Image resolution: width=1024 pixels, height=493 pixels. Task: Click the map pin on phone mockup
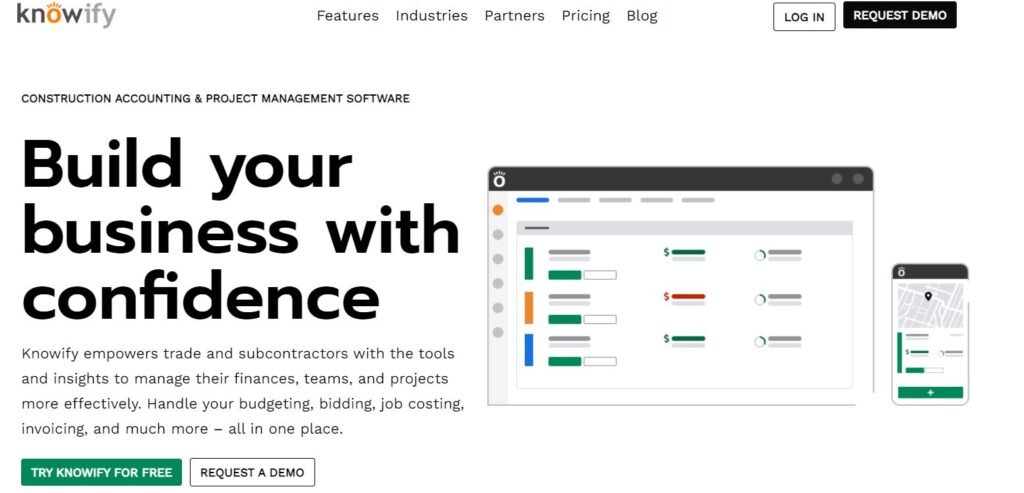pyautogui.click(x=928, y=297)
